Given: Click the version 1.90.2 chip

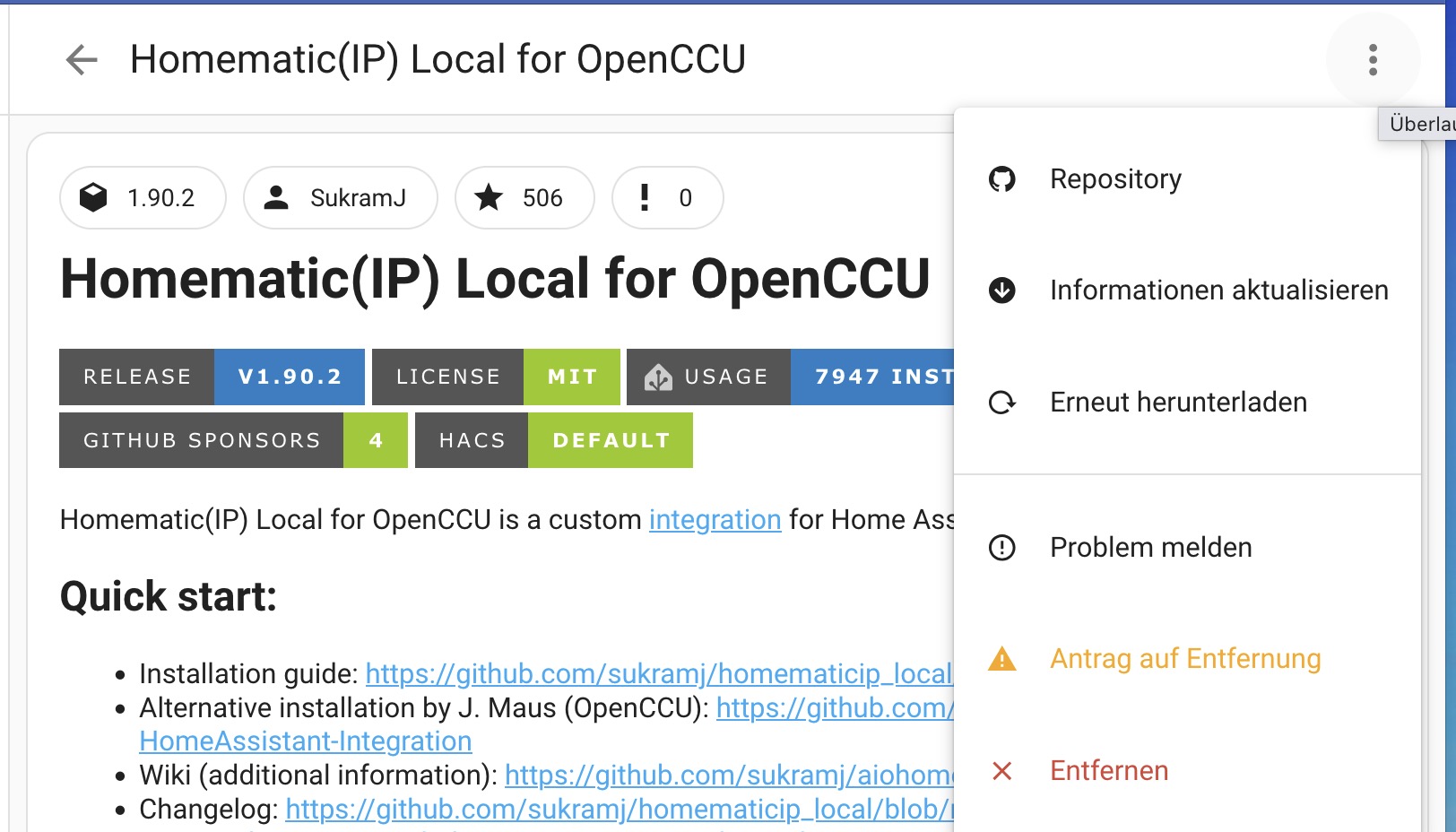Looking at the screenshot, I should (x=143, y=198).
